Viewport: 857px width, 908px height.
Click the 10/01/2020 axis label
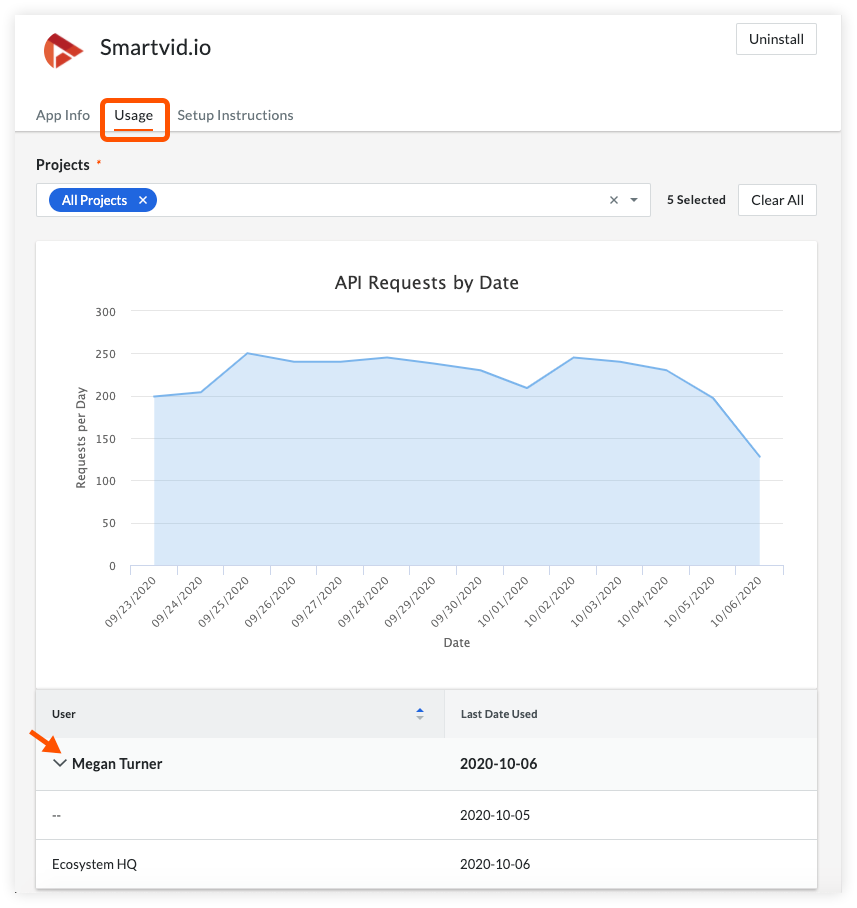coord(503,601)
